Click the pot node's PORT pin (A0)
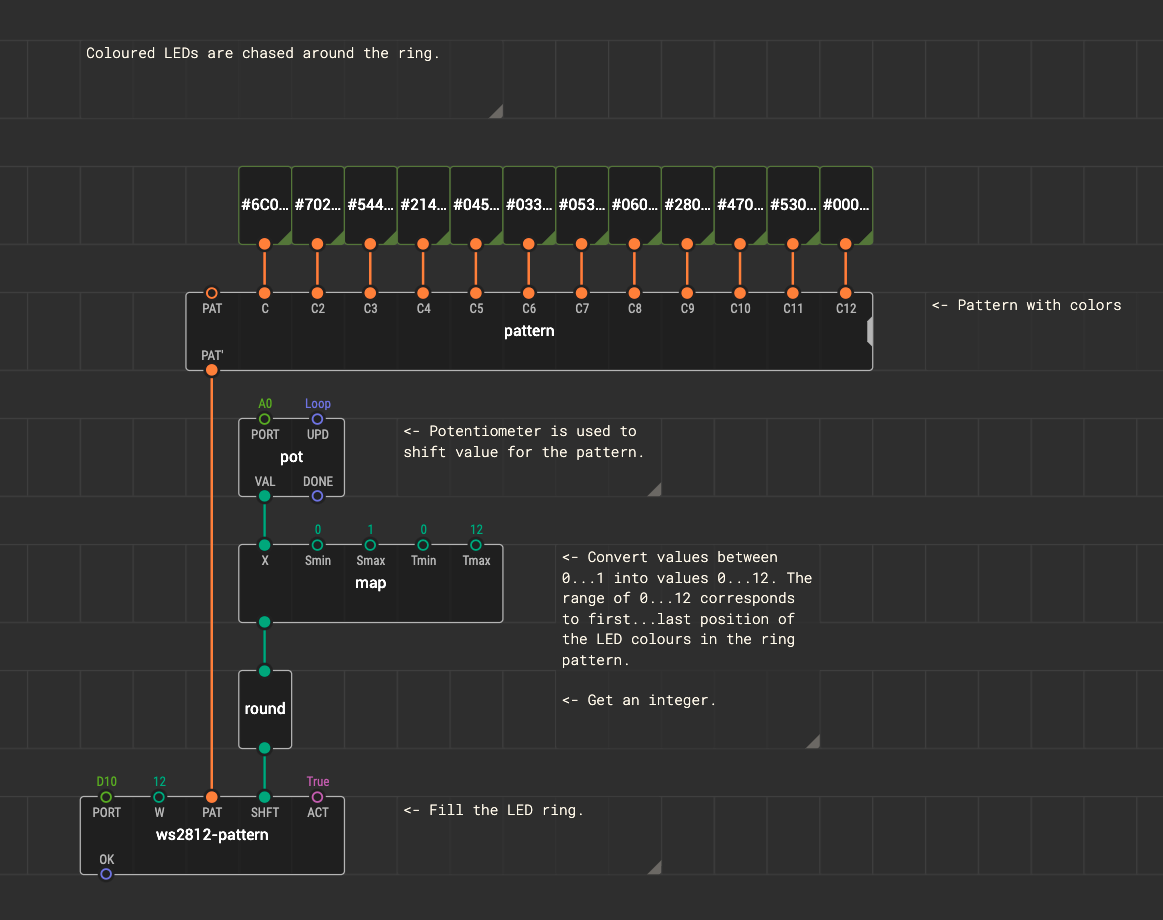The width and height of the screenshot is (1163, 920). [265, 419]
